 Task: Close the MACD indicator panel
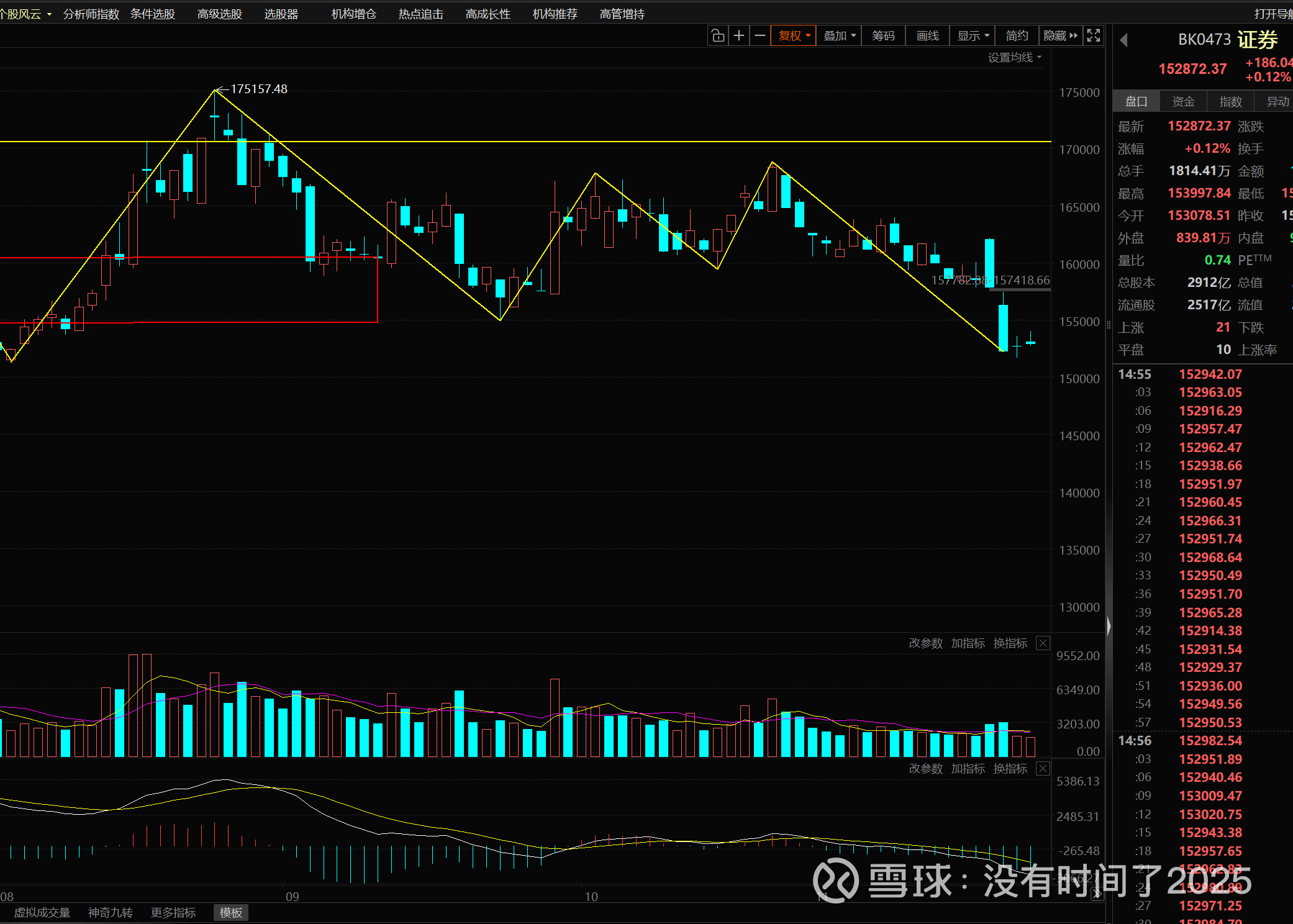(1043, 769)
